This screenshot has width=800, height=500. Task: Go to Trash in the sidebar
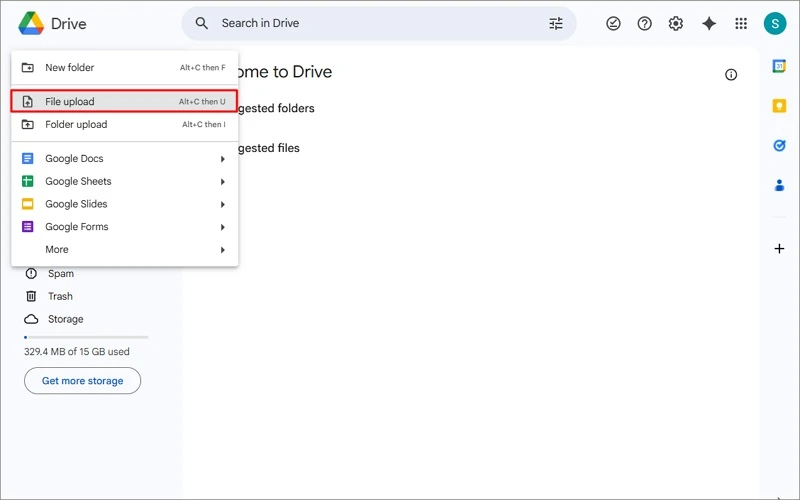(x=60, y=296)
